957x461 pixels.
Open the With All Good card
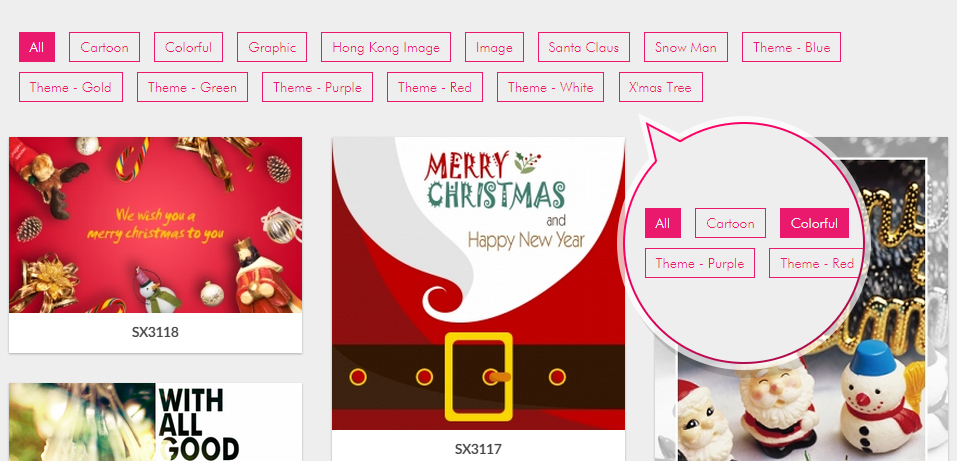155,422
